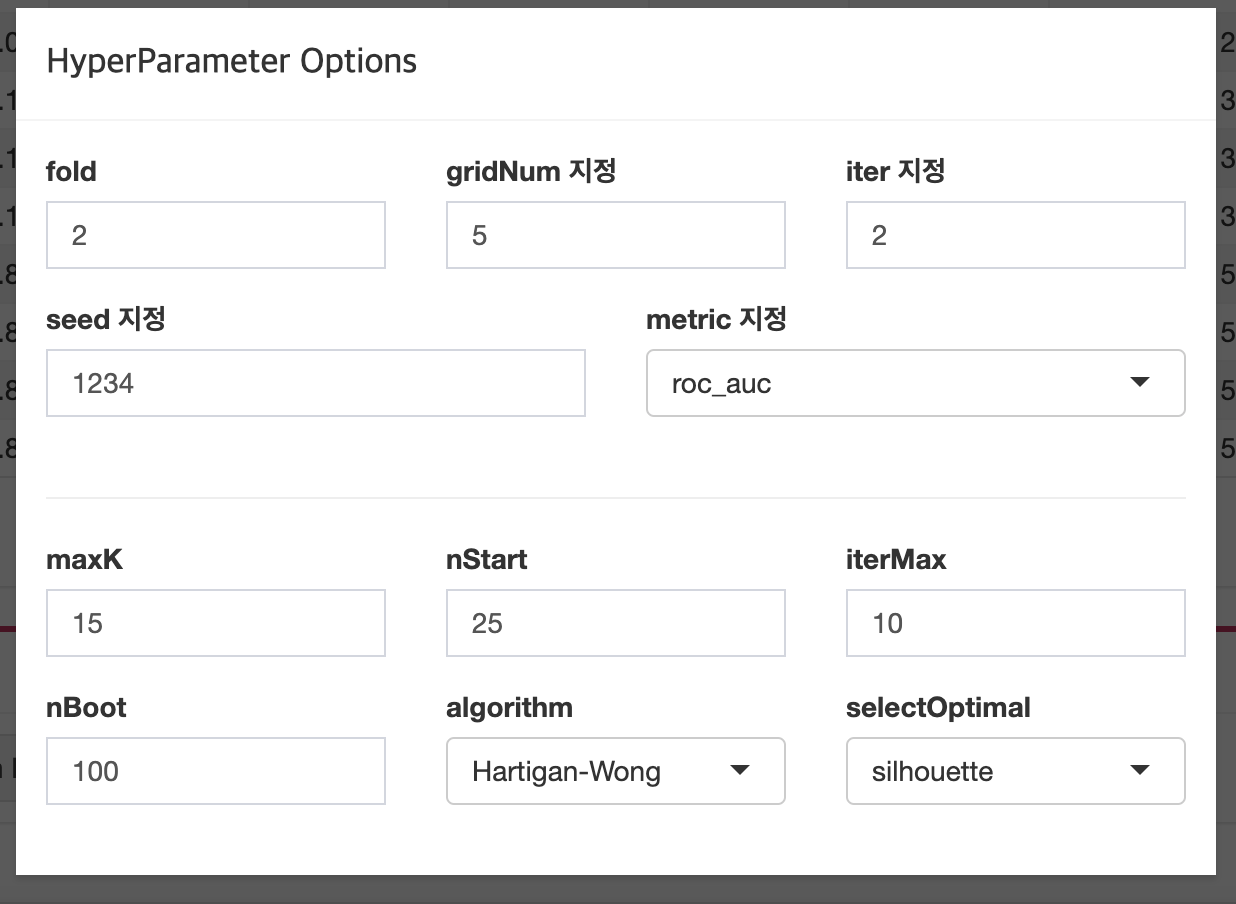Viewport: 1236px width, 904px height.
Task: Select the nStart field containing 25
Action: tap(615, 622)
